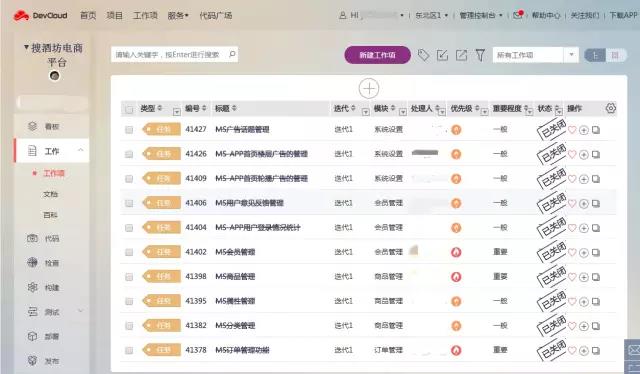640x374 pixels.
Task: Click the Download APP link
Action: pyautogui.click(x=624, y=16)
